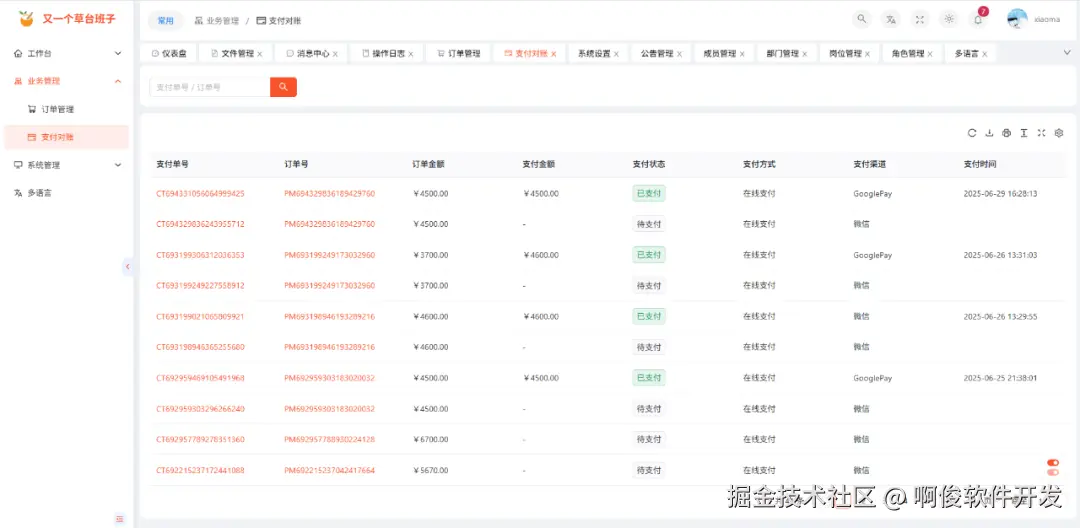
Task: Click the 2025-06-25 21:38:01 payment time
Action: tap(1000, 378)
